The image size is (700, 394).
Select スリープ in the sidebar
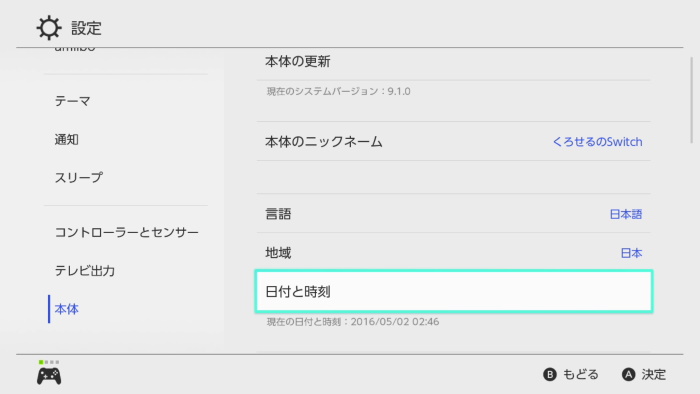coord(79,178)
